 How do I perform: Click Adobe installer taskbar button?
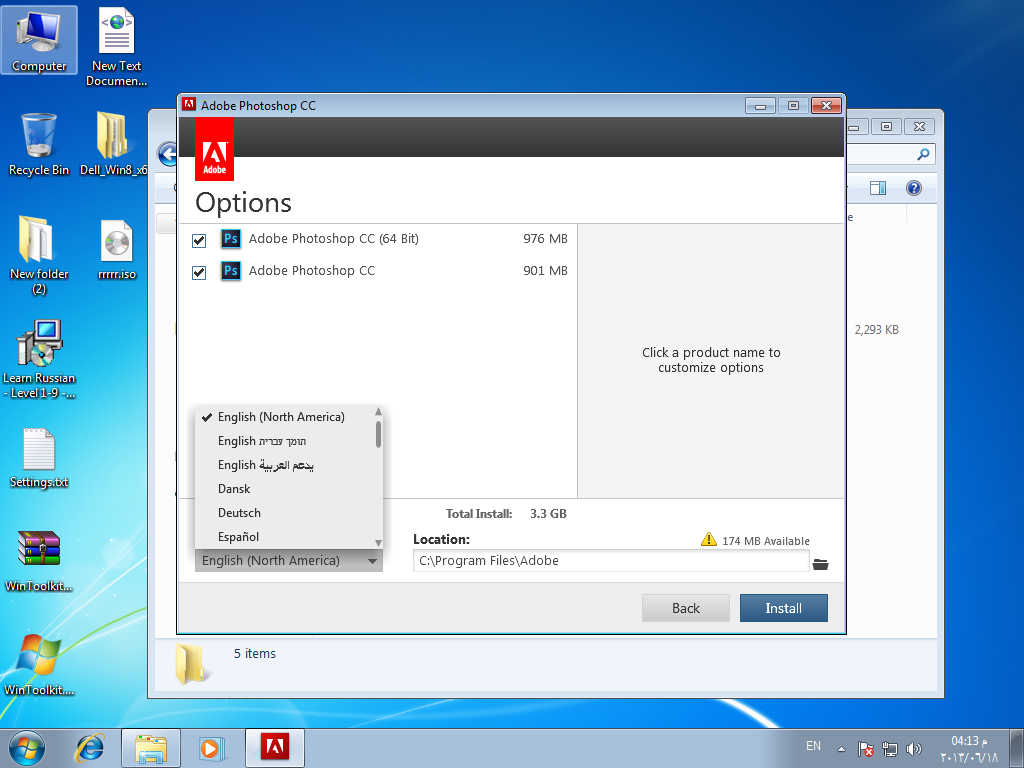click(x=275, y=748)
